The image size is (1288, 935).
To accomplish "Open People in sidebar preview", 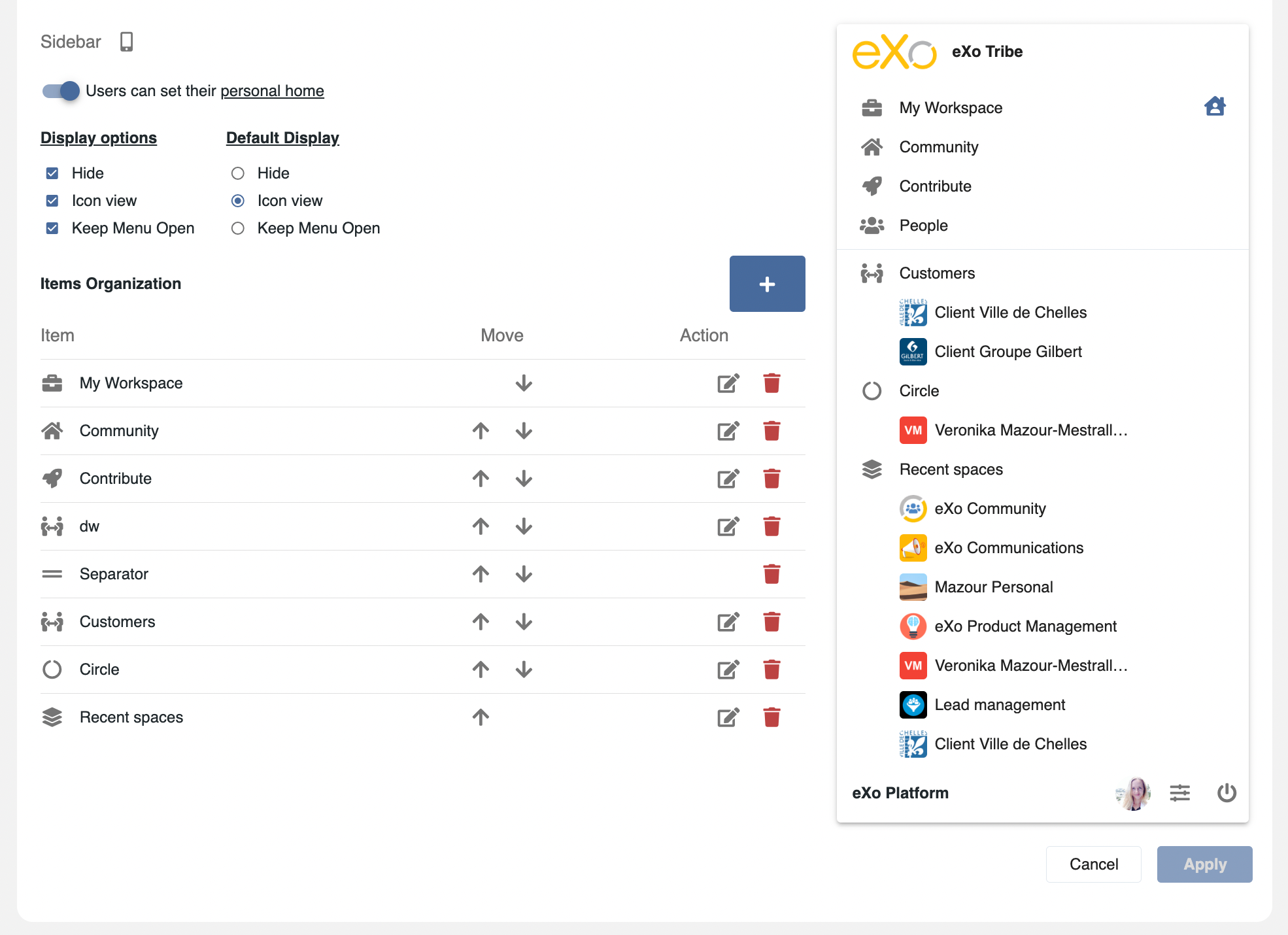I will [x=923, y=226].
